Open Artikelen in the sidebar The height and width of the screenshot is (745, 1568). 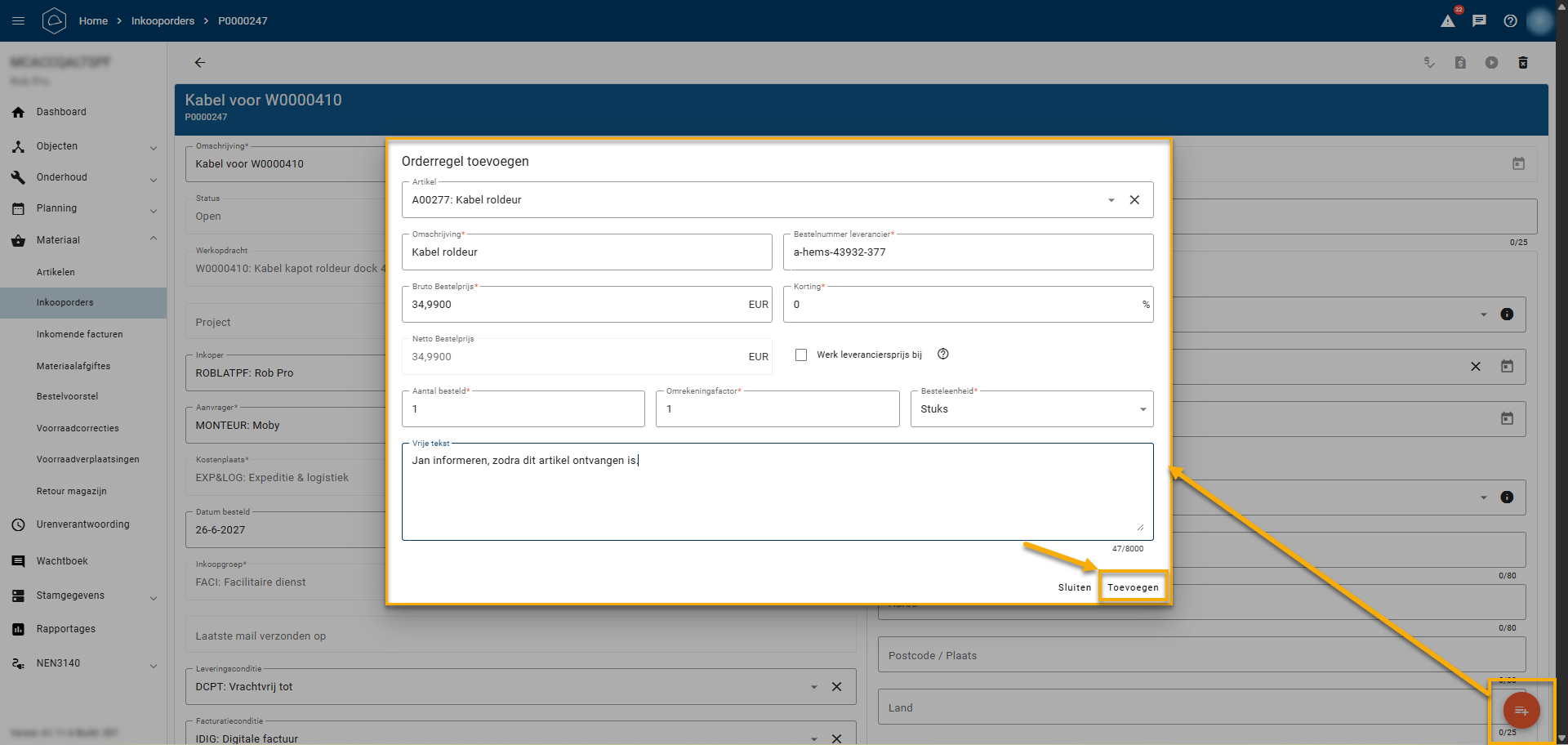coord(56,272)
